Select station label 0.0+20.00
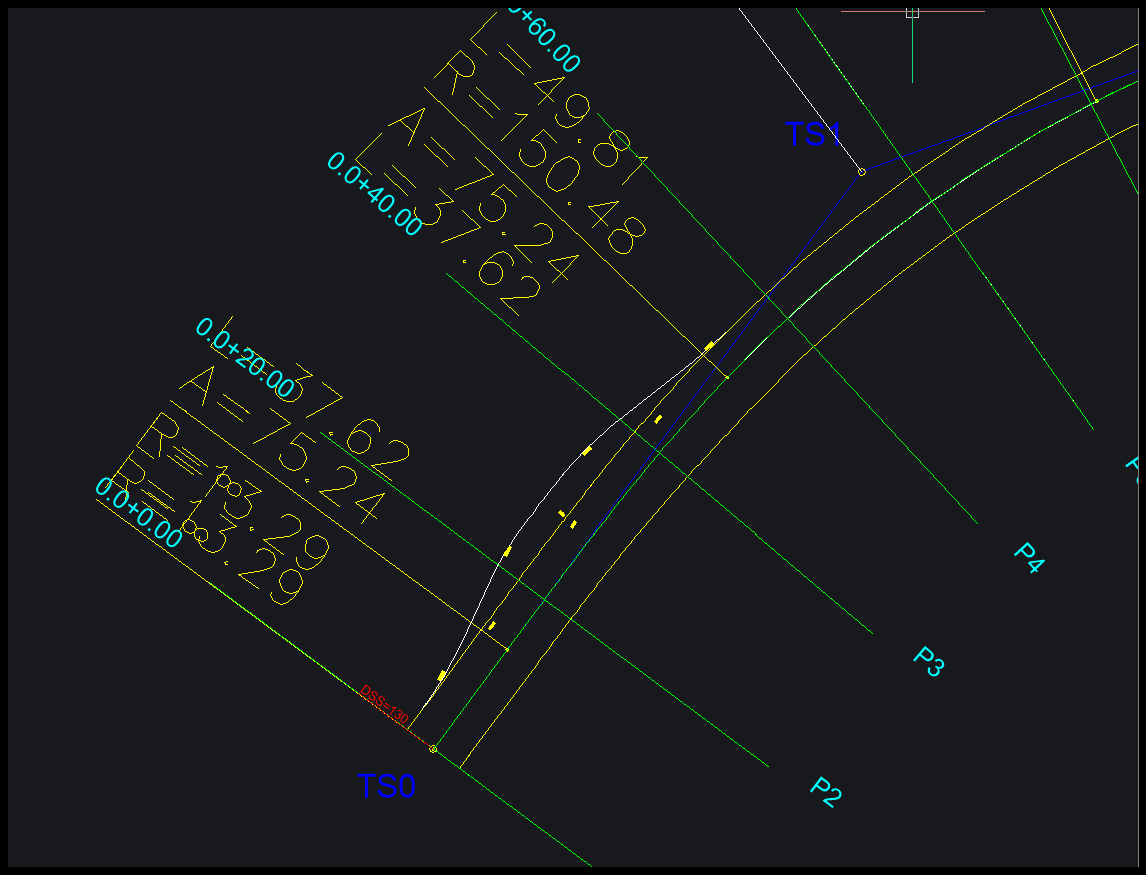The height and width of the screenshot is (875, 1146). click(245, 358)
